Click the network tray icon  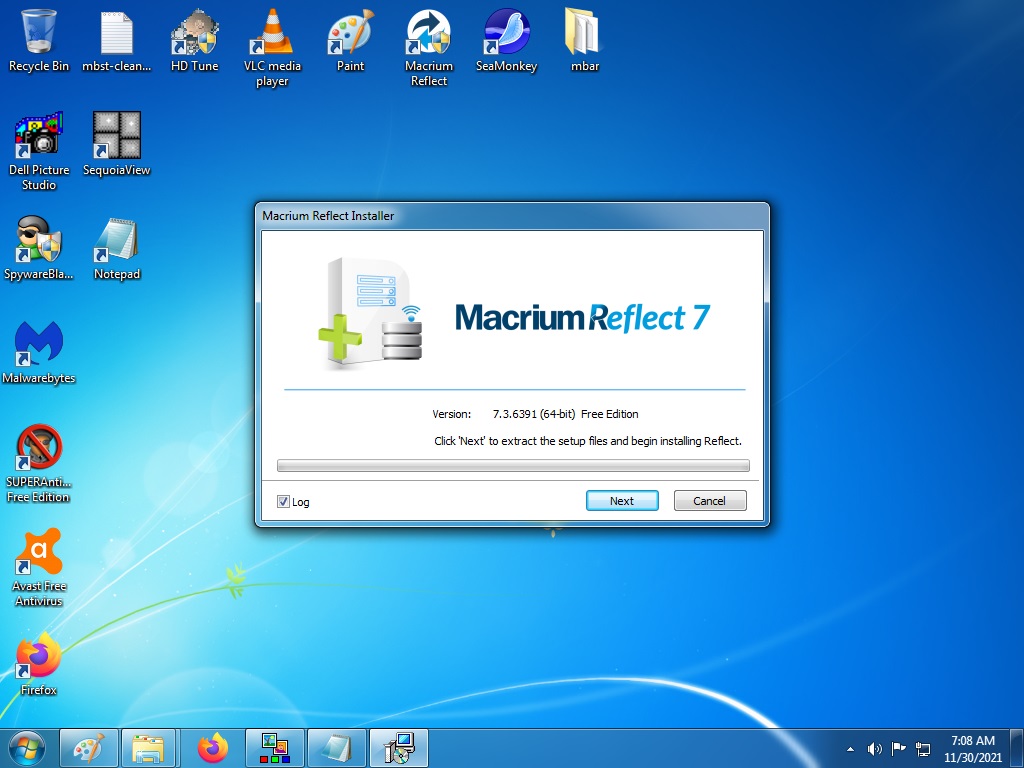[x=923, y=749]
